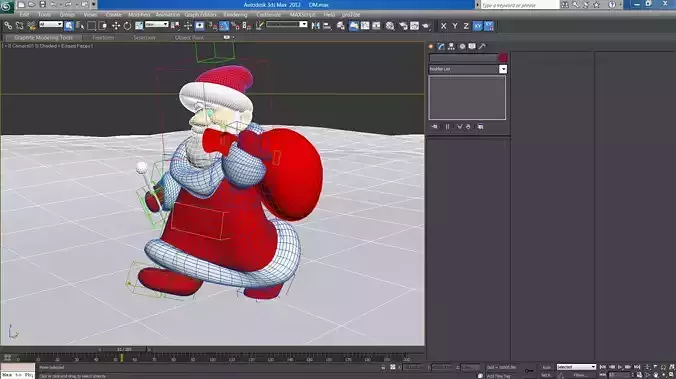Choose the Rectangular Selection Region icon
676x379 pixels.
[91, 26]
